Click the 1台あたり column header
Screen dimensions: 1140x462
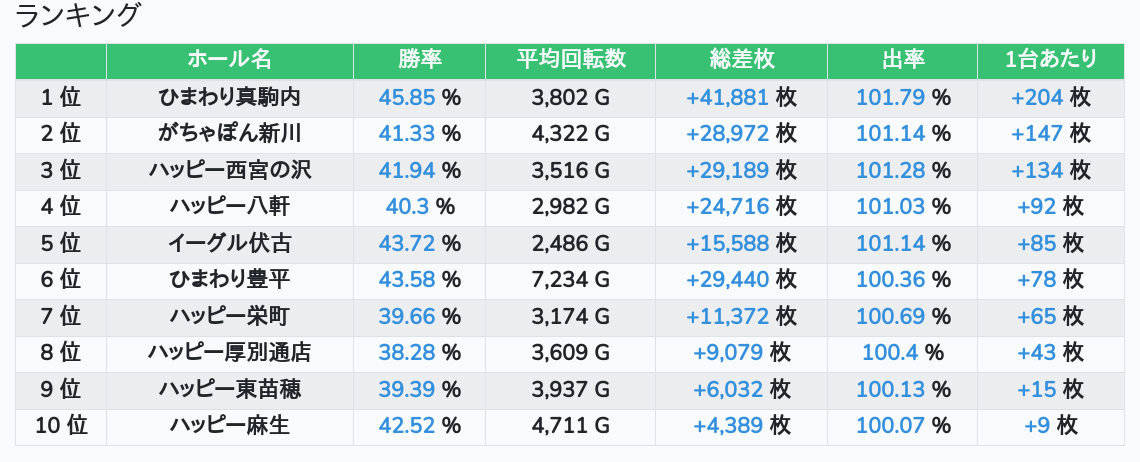pos(1050,60)
